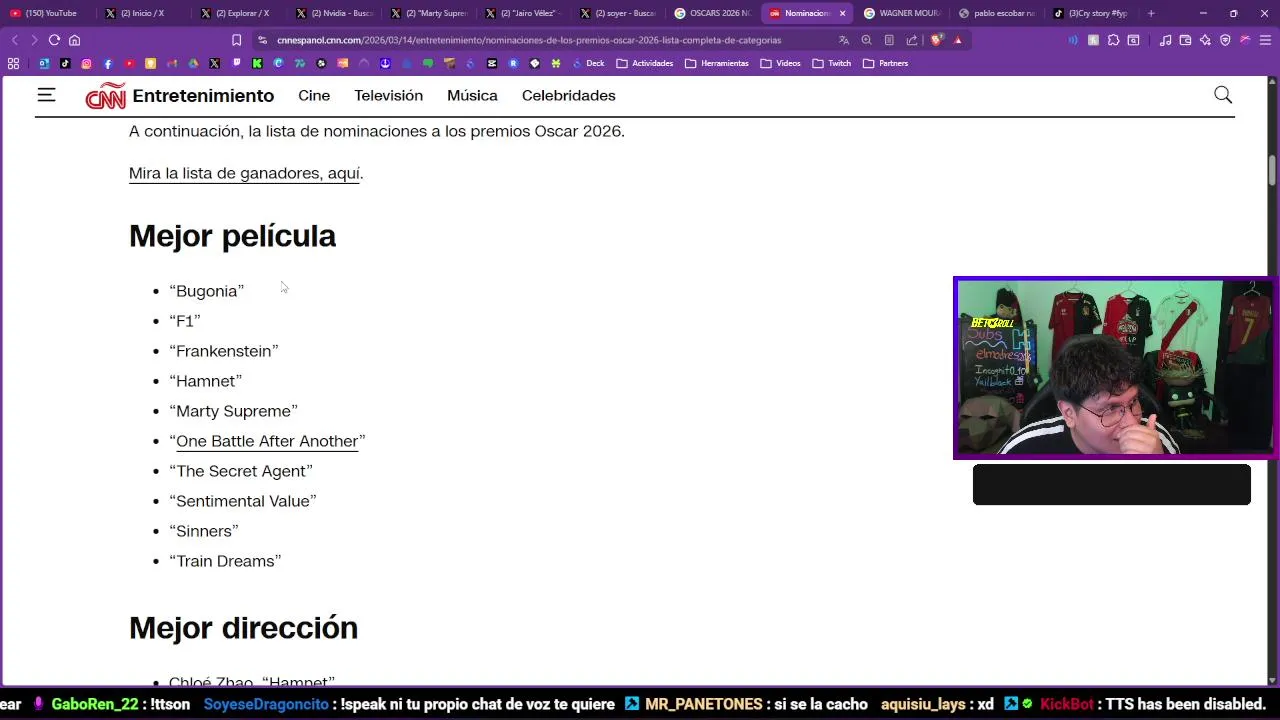Image resolution: width=1280 pixels, height=720 pixels.
Task: Open YouTube bookmark icon
Action: point(129,63)
